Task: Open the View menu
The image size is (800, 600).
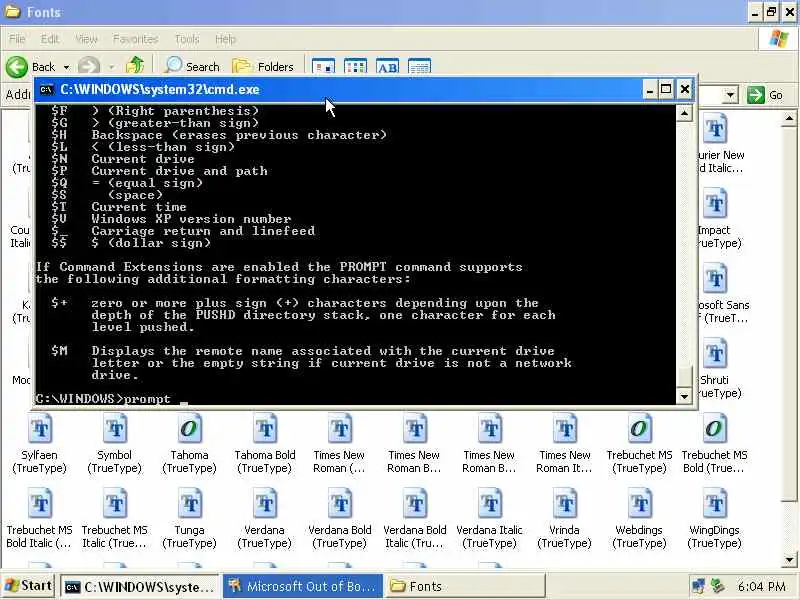Action: [86, 39]
